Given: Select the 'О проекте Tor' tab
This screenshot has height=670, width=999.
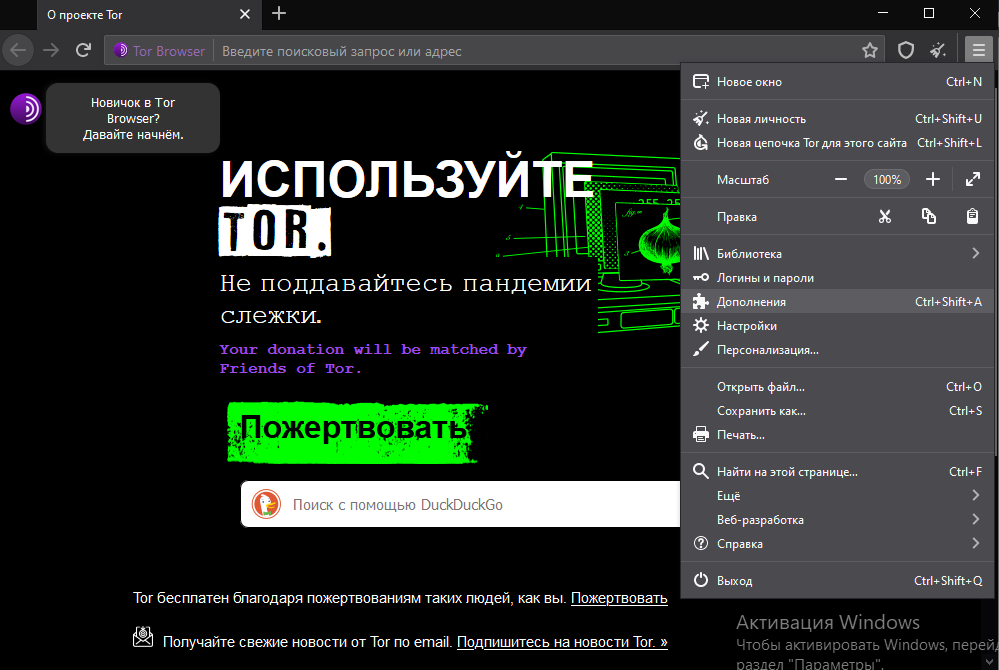Looking at the screenshot, I should [148, 15].
